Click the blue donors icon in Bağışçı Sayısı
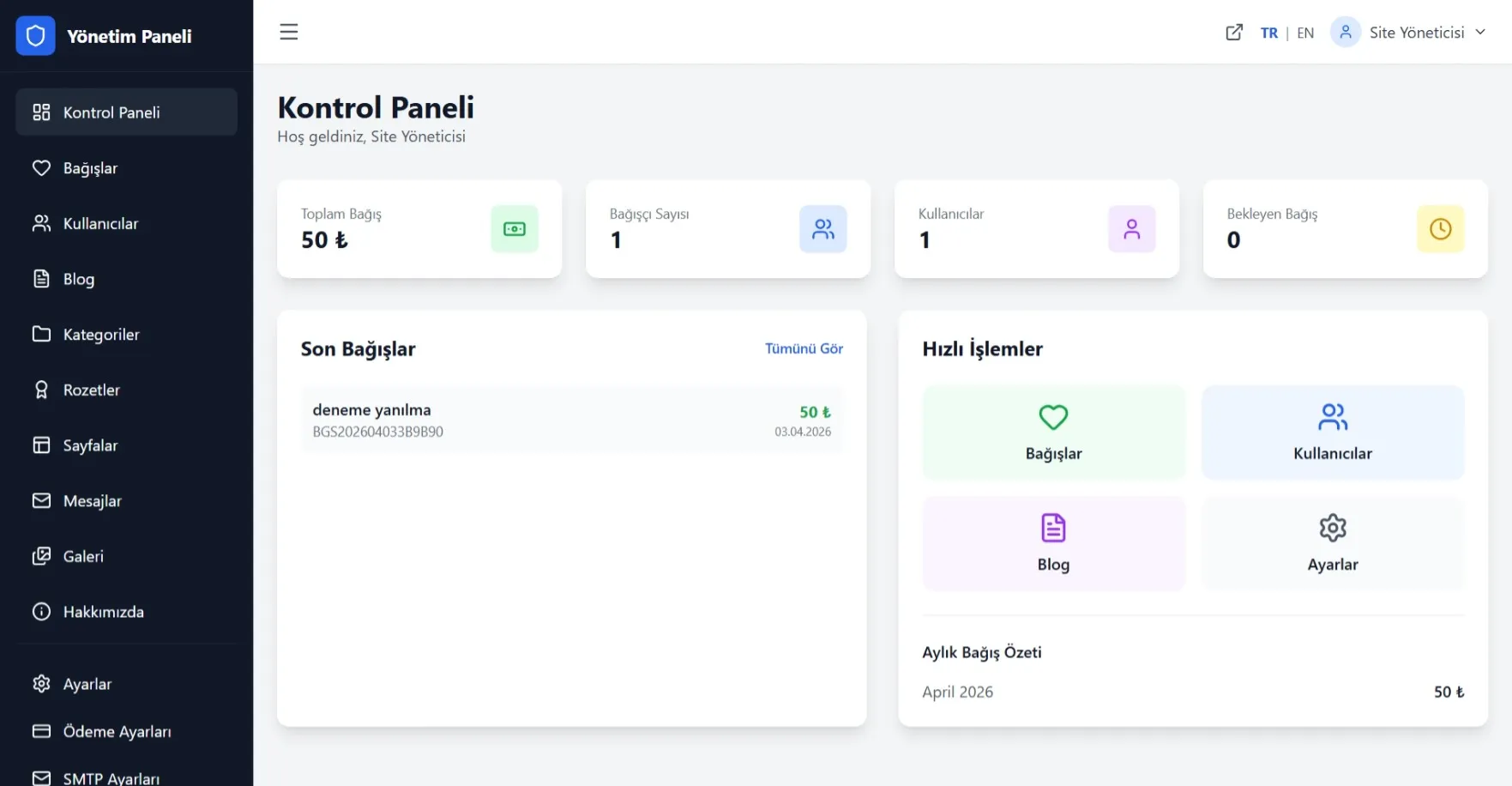Image resolution: width=1512 pixels, height=786 pixels. point(822,229)
